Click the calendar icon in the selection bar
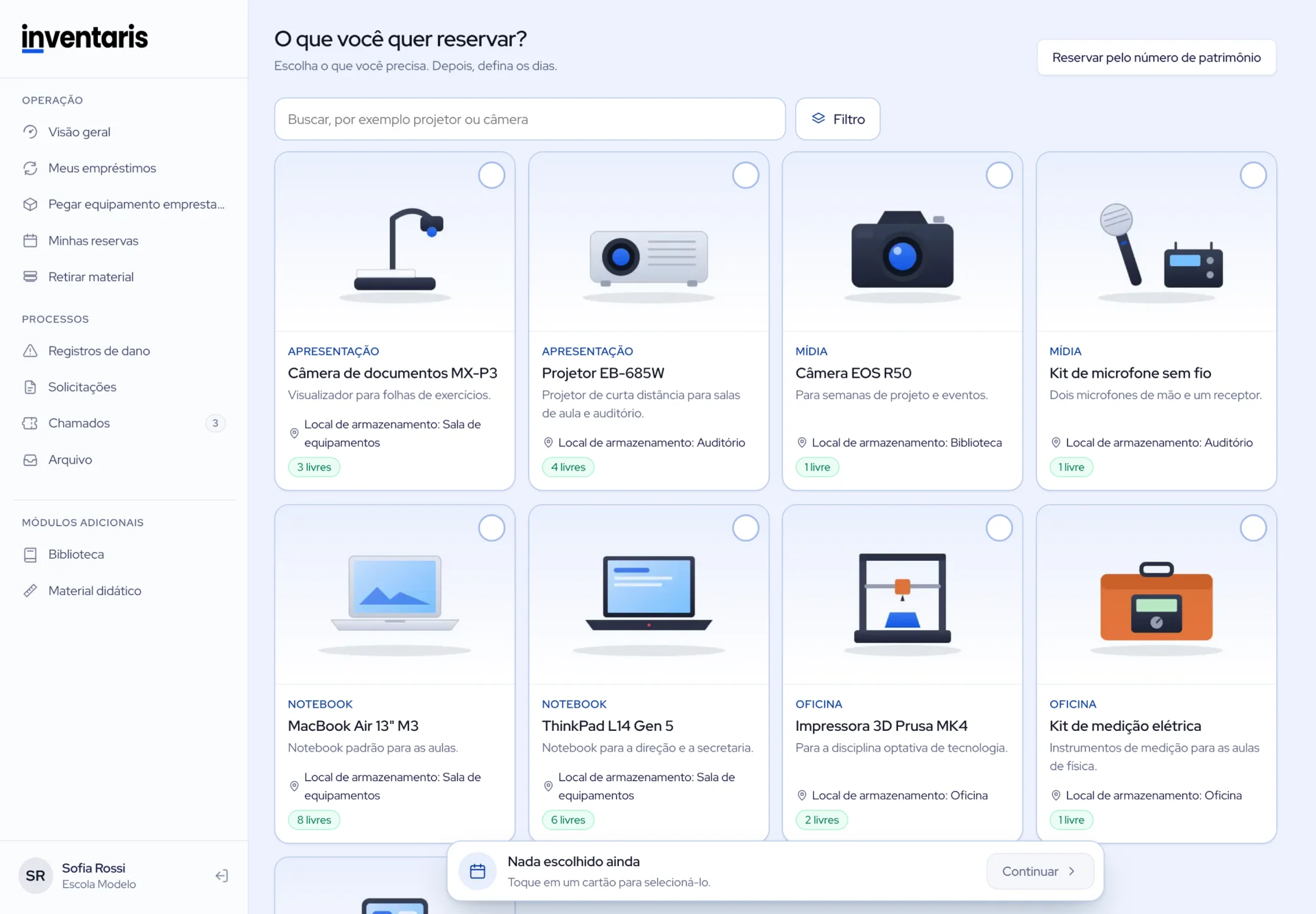The height and width of the screenshot is (914, 1316). [x=478, y=871]
